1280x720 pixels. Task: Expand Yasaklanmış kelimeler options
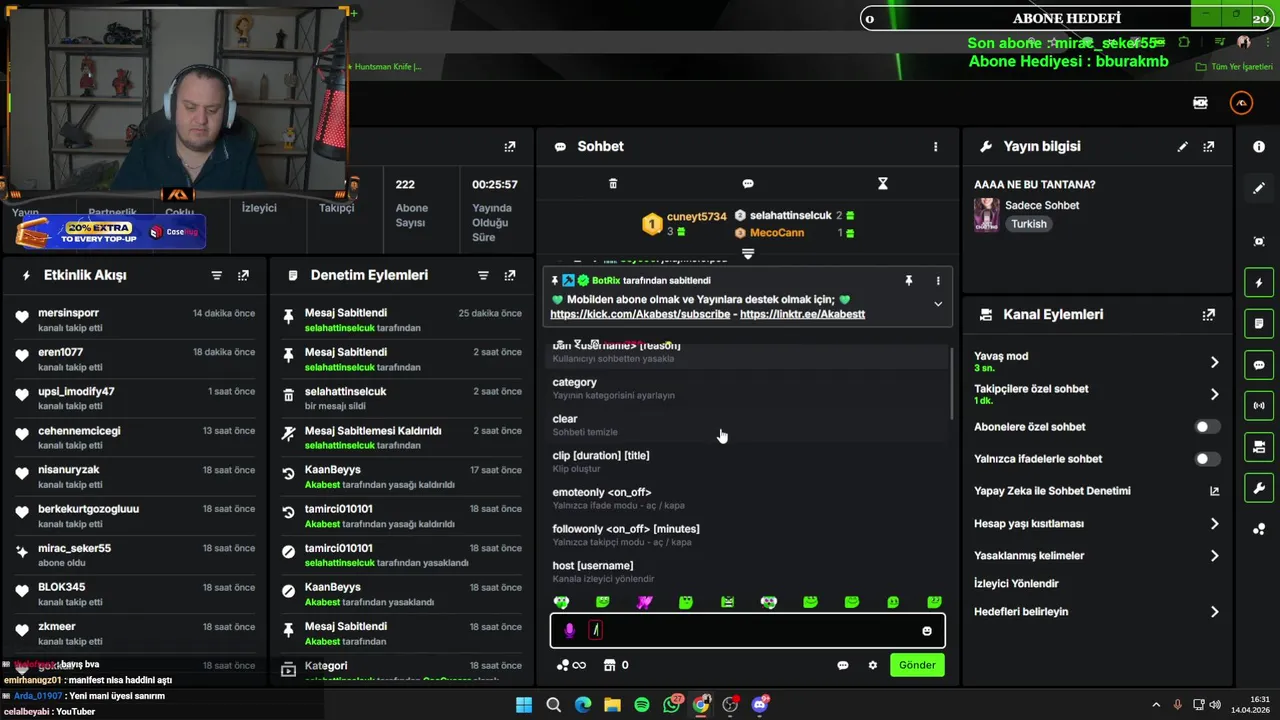pos(1214,556)
